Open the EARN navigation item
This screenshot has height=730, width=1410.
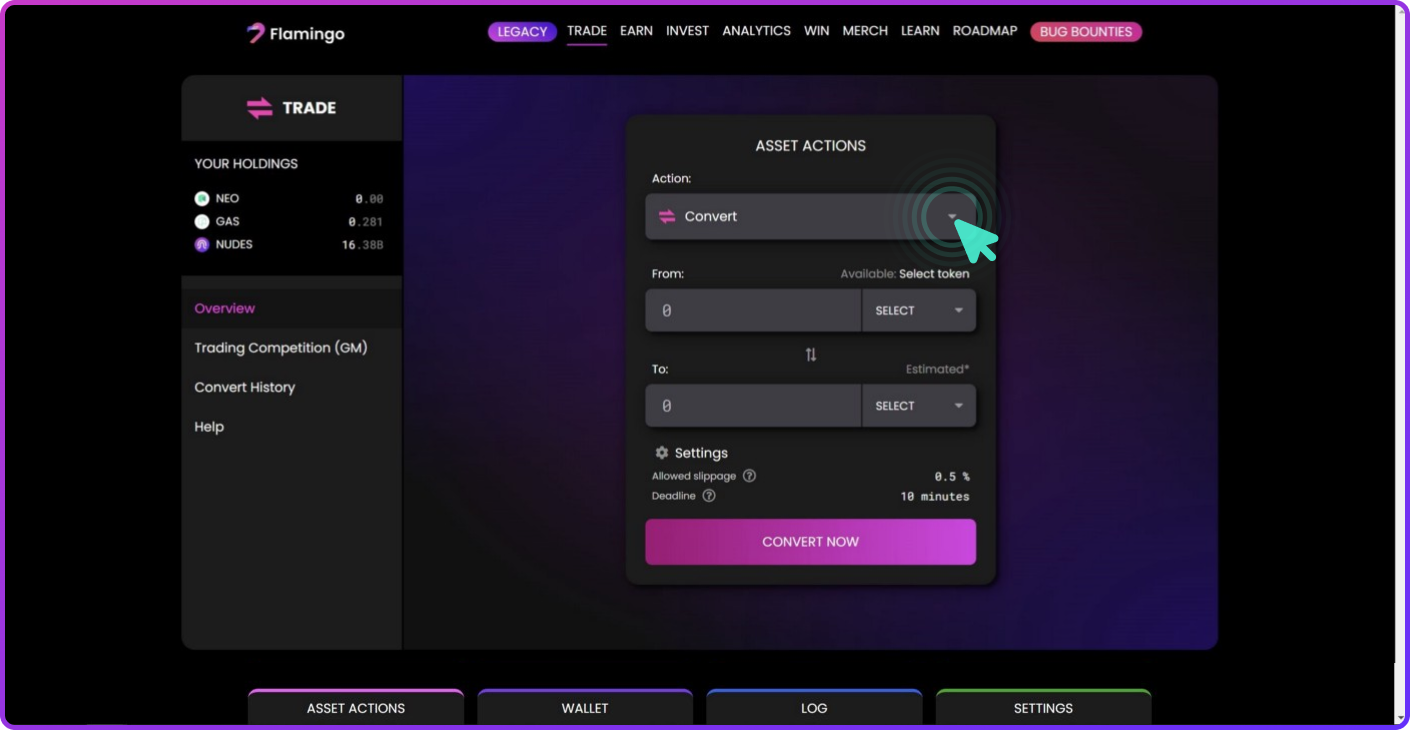point(636,31)
